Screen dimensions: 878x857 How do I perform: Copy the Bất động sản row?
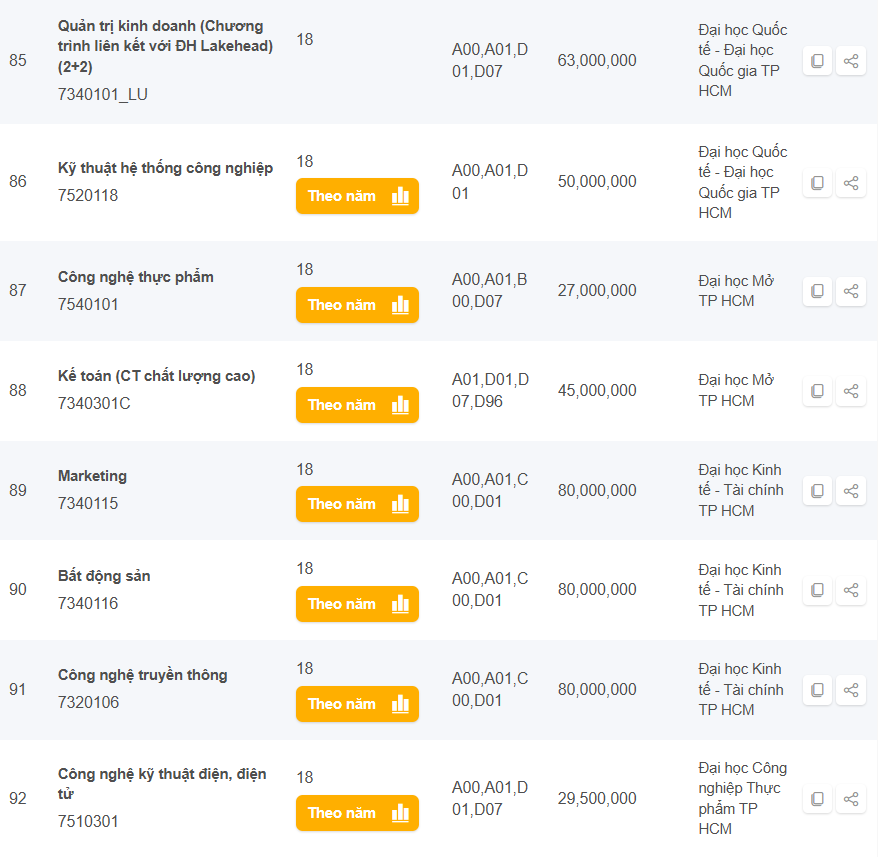tap(817, 590)
